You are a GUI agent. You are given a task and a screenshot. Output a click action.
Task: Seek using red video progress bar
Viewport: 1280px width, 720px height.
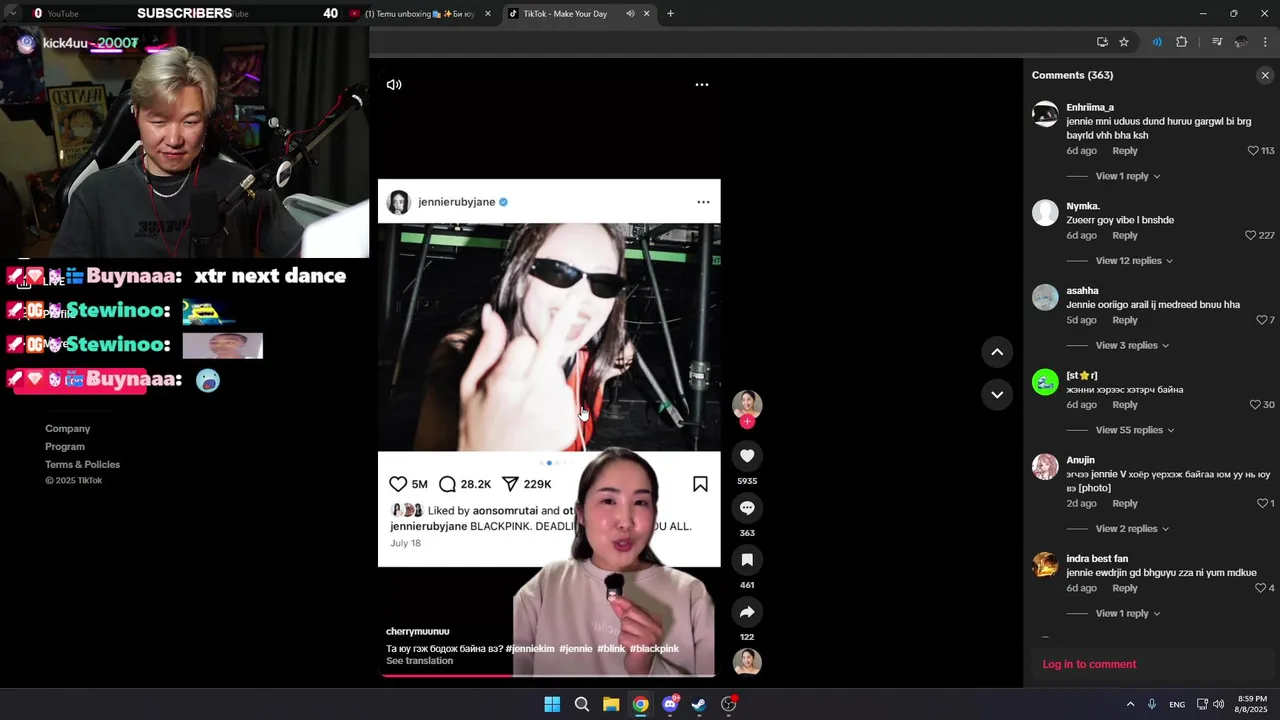pos(549,676)
